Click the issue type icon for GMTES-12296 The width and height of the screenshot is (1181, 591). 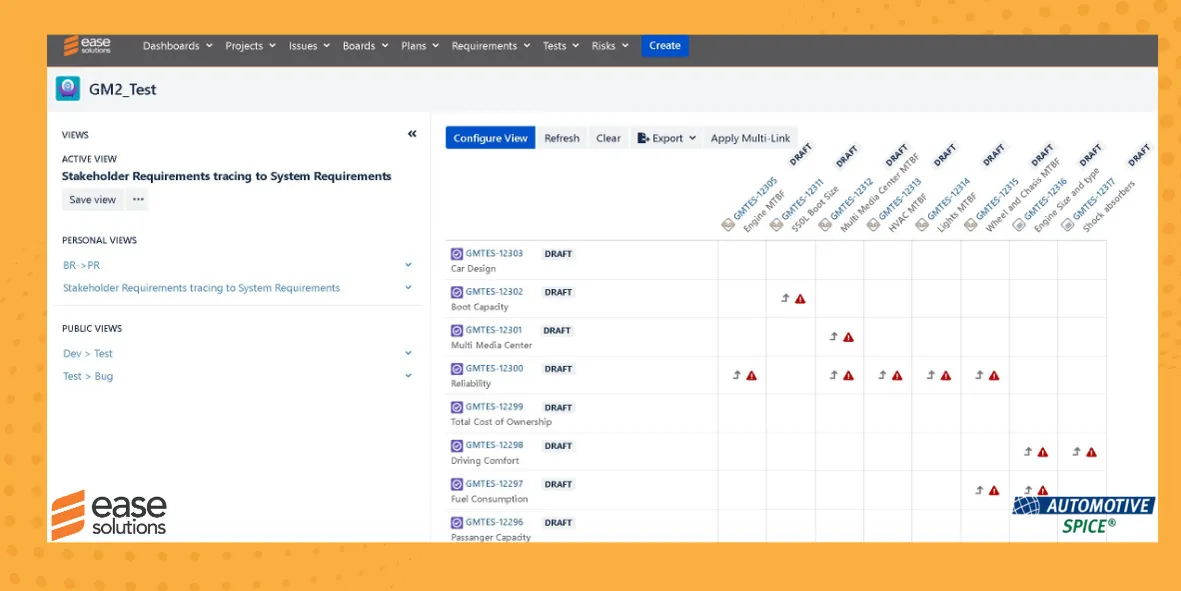[x=456, y=522]
